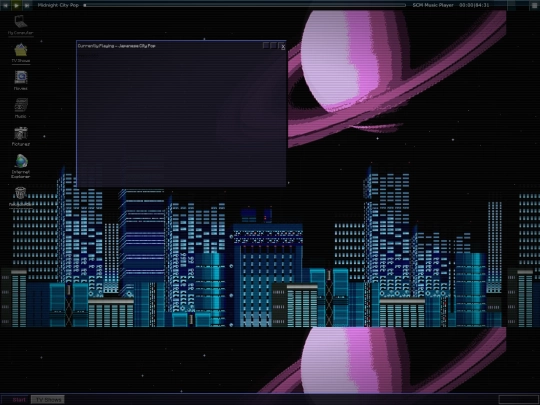Open the Pictures desktop icon
The height and width of the screenshot is (405, 540).
click(x=21, y=136)
